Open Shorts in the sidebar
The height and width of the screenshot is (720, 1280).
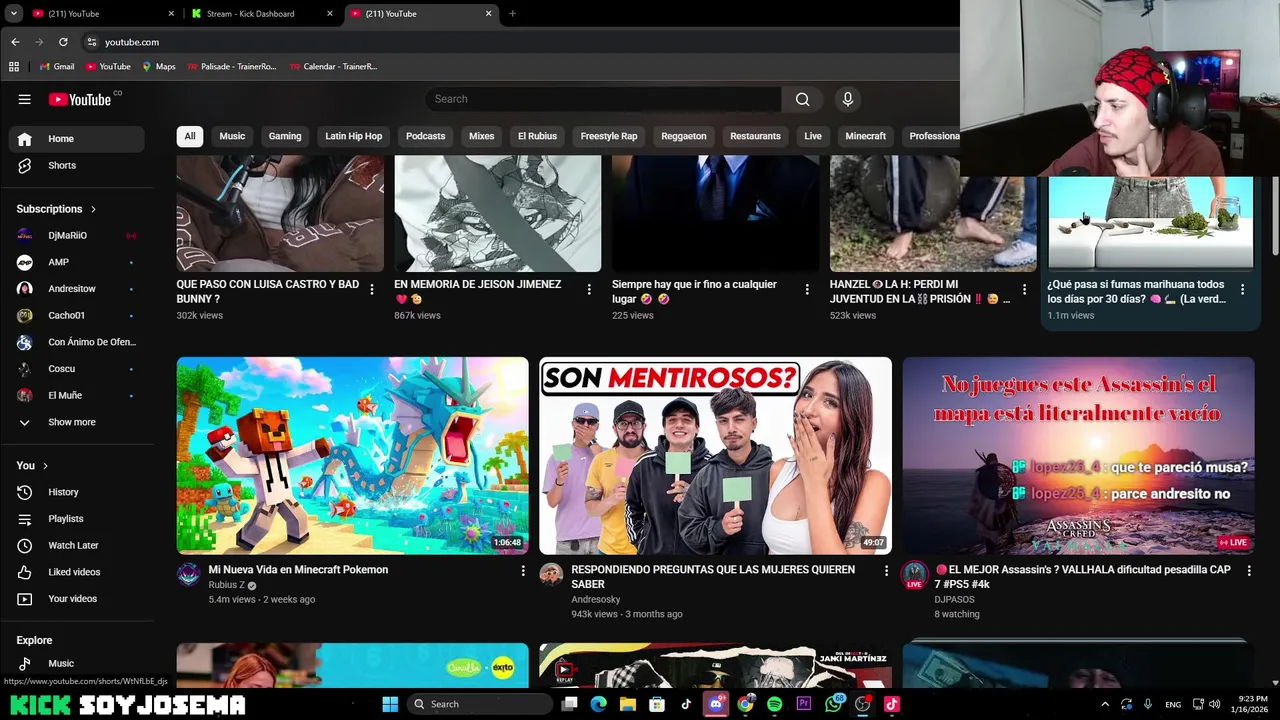pyautogui.click(x=77, y=165)
